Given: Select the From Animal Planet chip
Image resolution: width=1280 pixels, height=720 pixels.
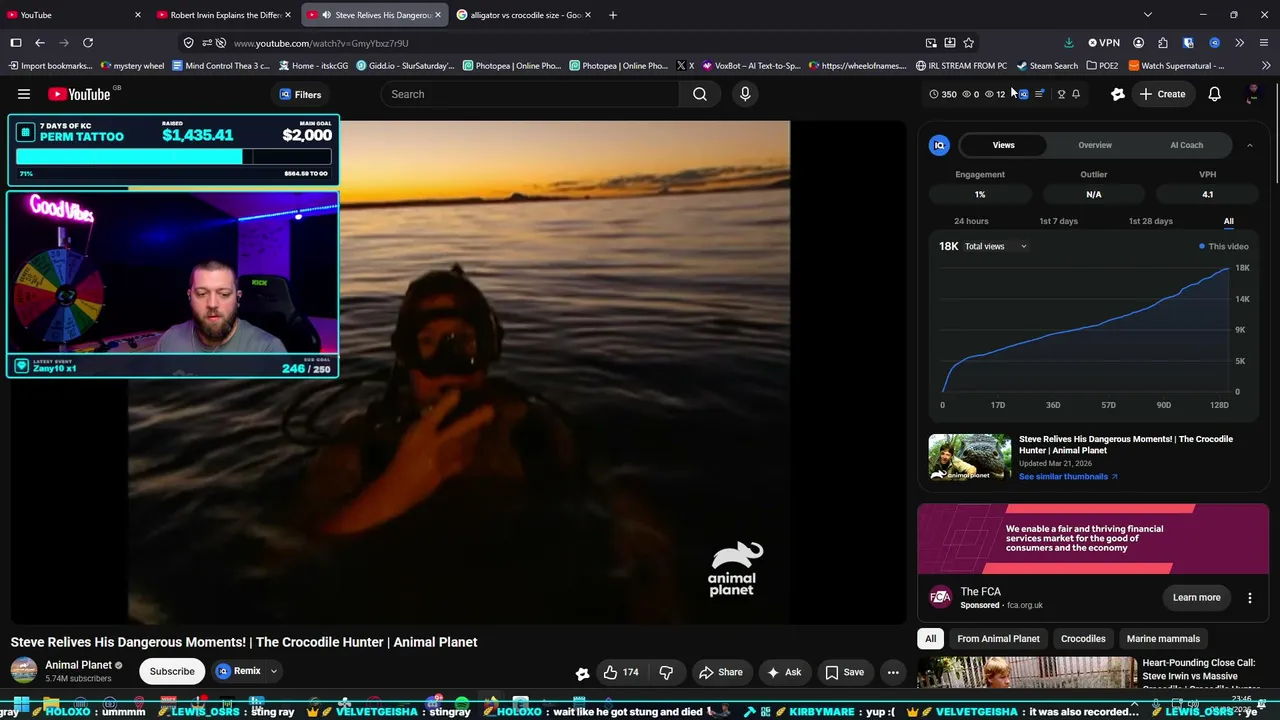Looking at the screenshot, I should point(998,639).
